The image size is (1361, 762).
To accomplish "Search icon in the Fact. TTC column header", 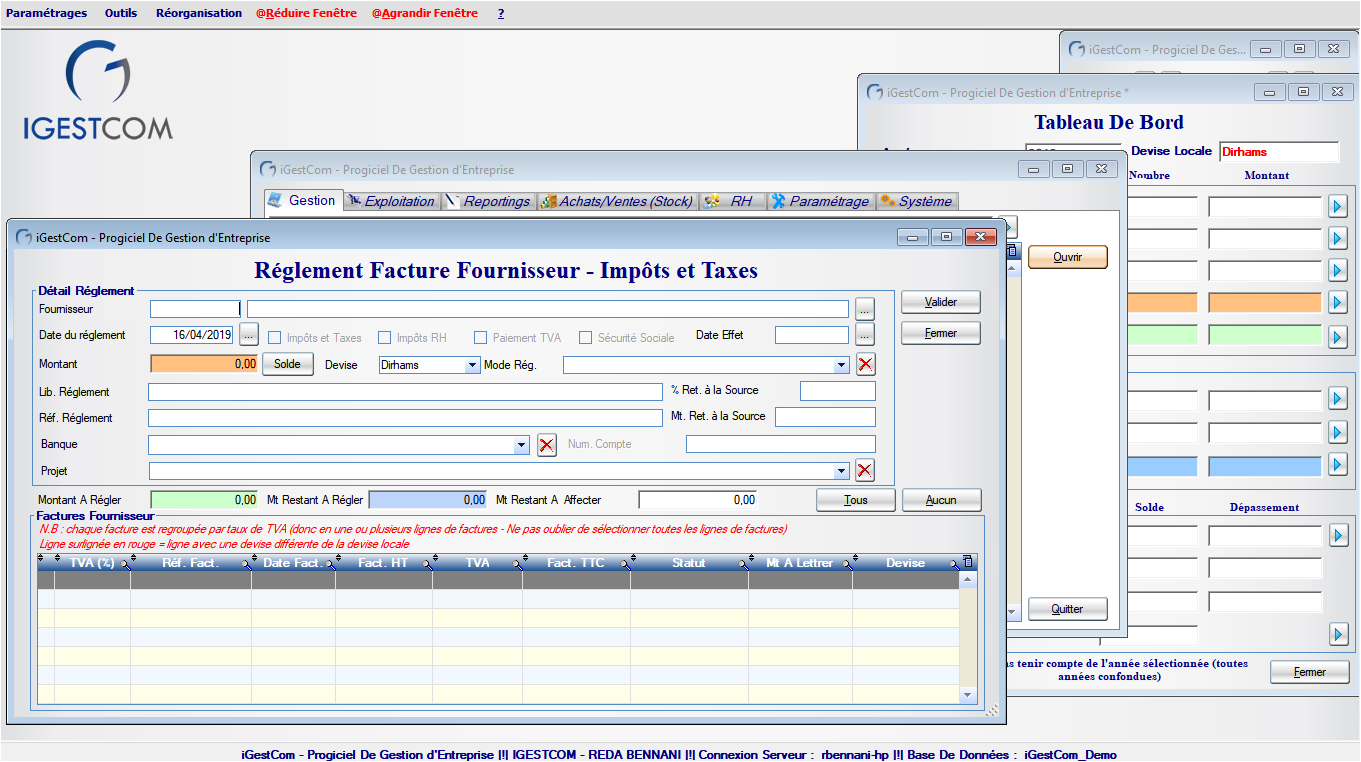I will (x=625, y=565).
